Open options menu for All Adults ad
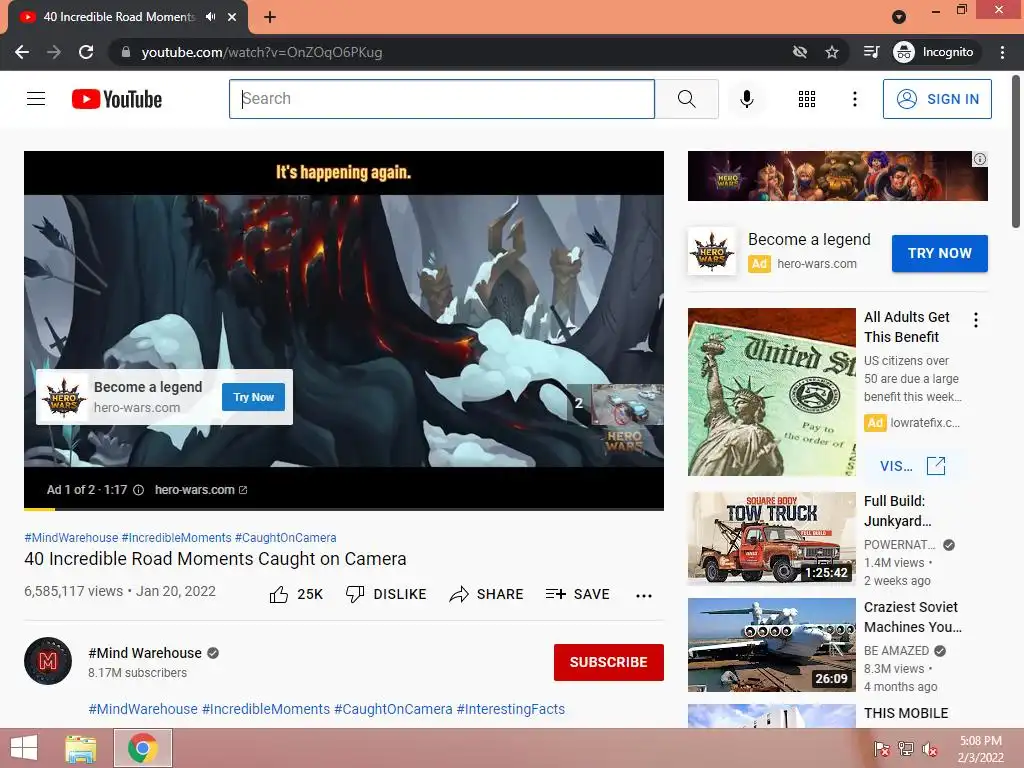 976,320
